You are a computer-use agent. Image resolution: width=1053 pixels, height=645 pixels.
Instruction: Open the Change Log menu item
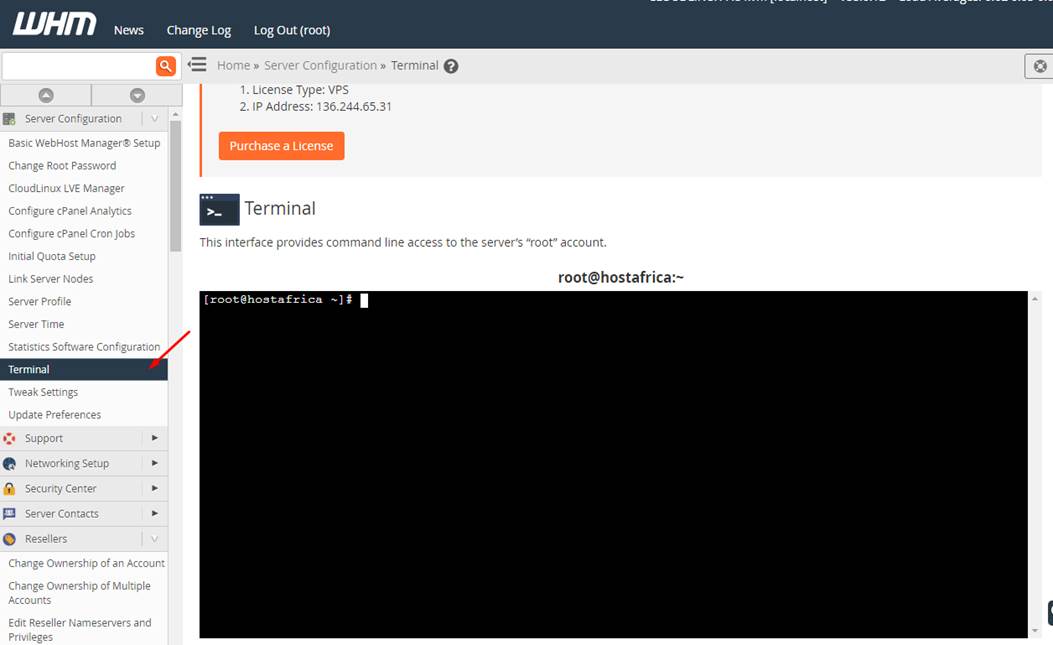coord(198,30)
